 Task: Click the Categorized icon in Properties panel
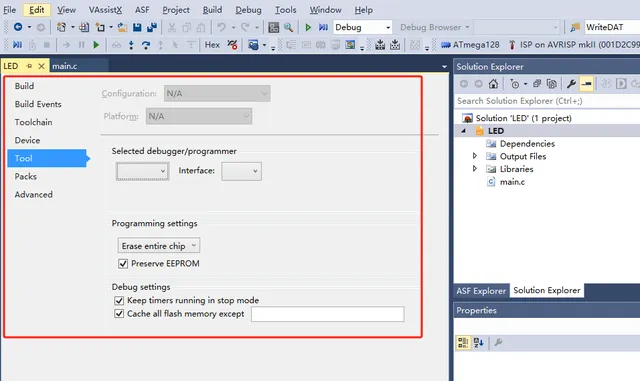(x=463, y=343)
